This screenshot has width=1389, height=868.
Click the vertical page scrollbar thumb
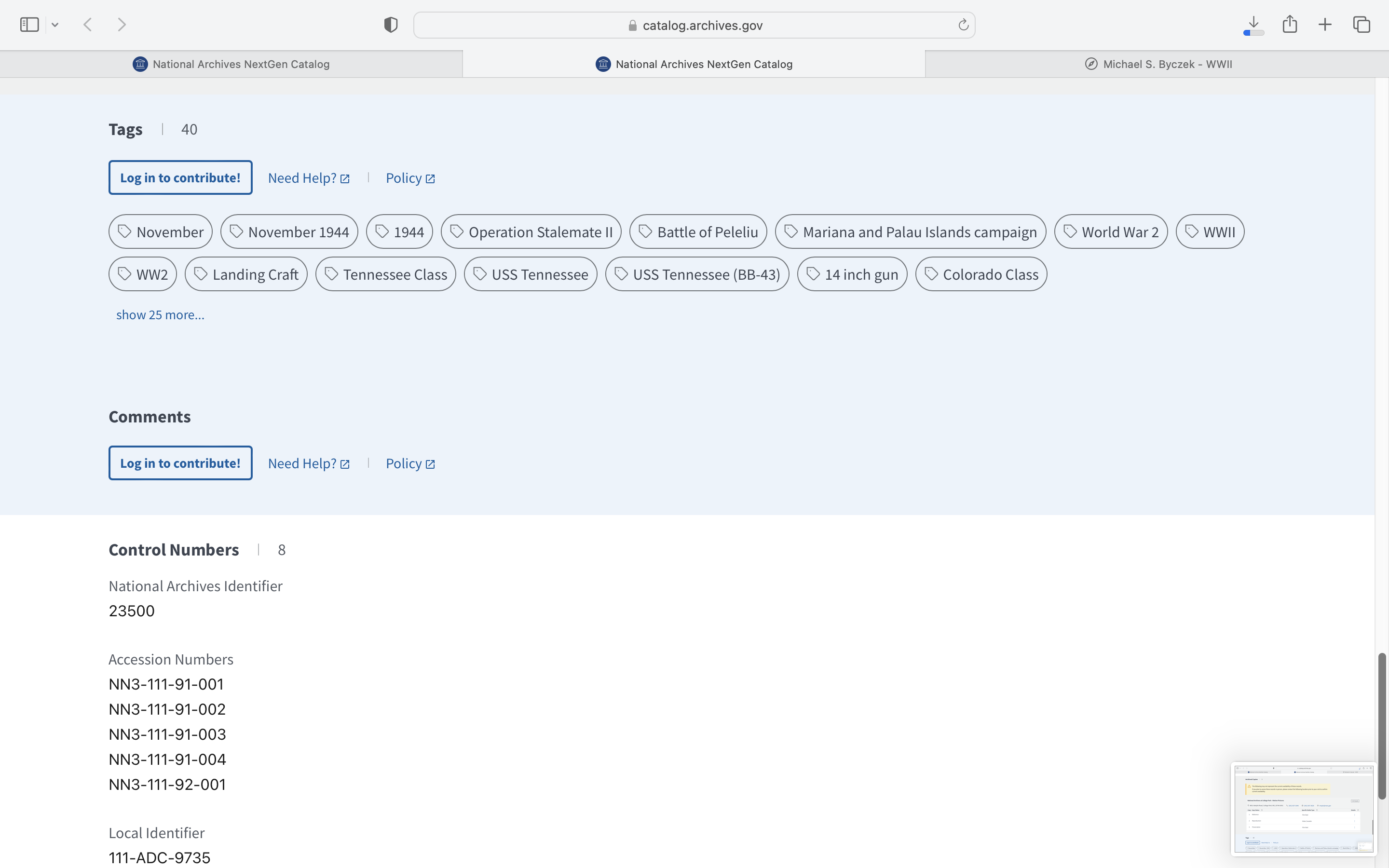click(x=1382, y=726)
